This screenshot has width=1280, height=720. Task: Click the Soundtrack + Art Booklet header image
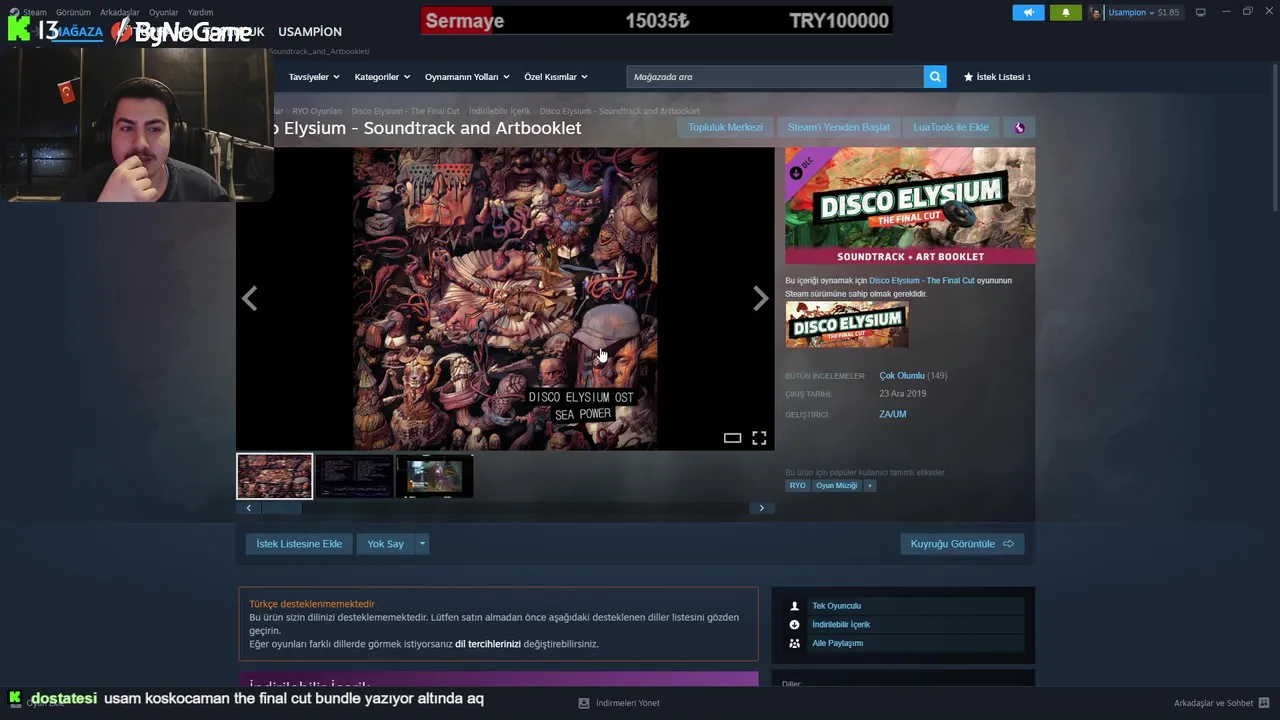point(910,206)
